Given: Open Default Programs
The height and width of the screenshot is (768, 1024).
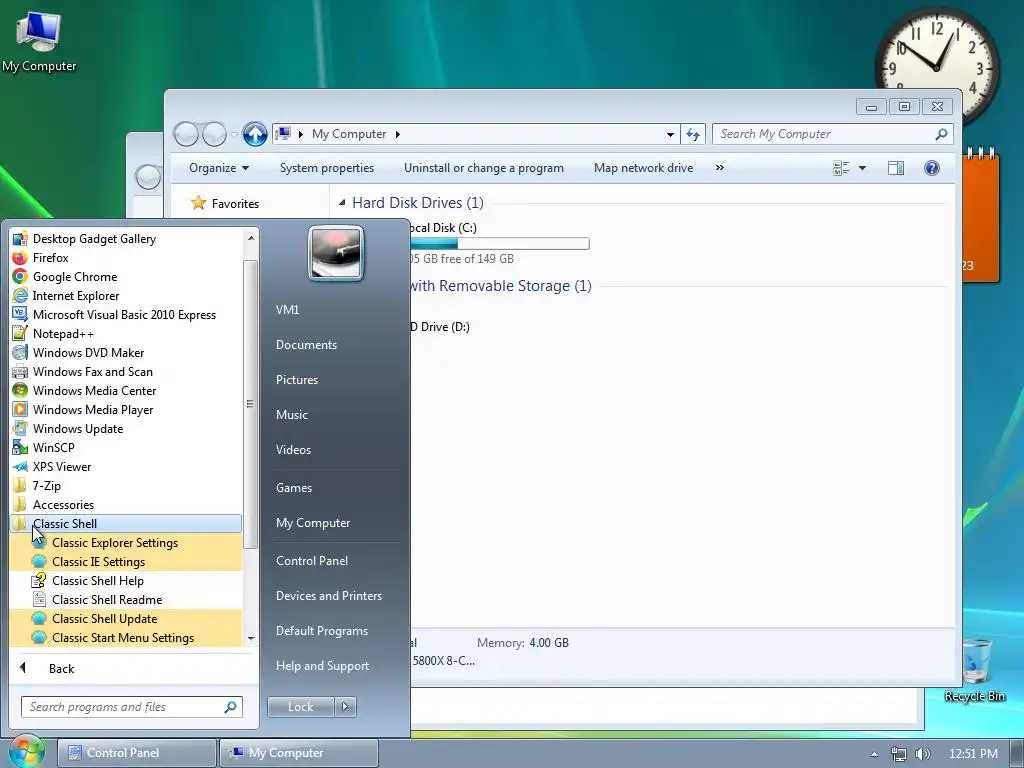Looking at the screenshot, I should click(x=322, y=631).
